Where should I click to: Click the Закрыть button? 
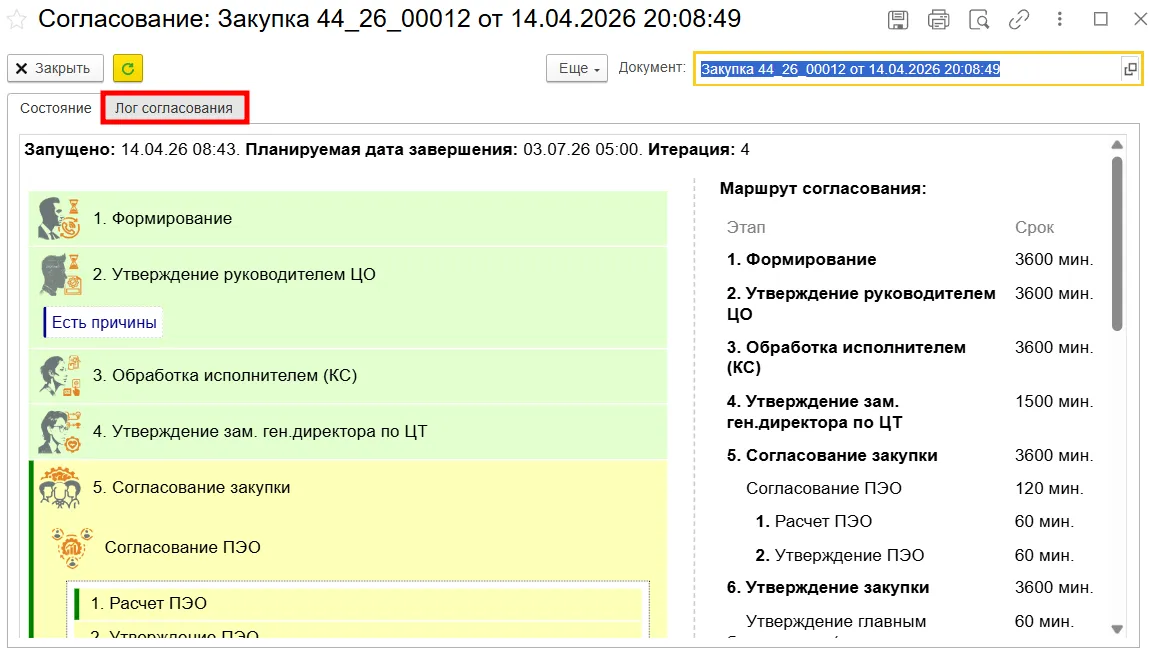[x=55, y=68]
